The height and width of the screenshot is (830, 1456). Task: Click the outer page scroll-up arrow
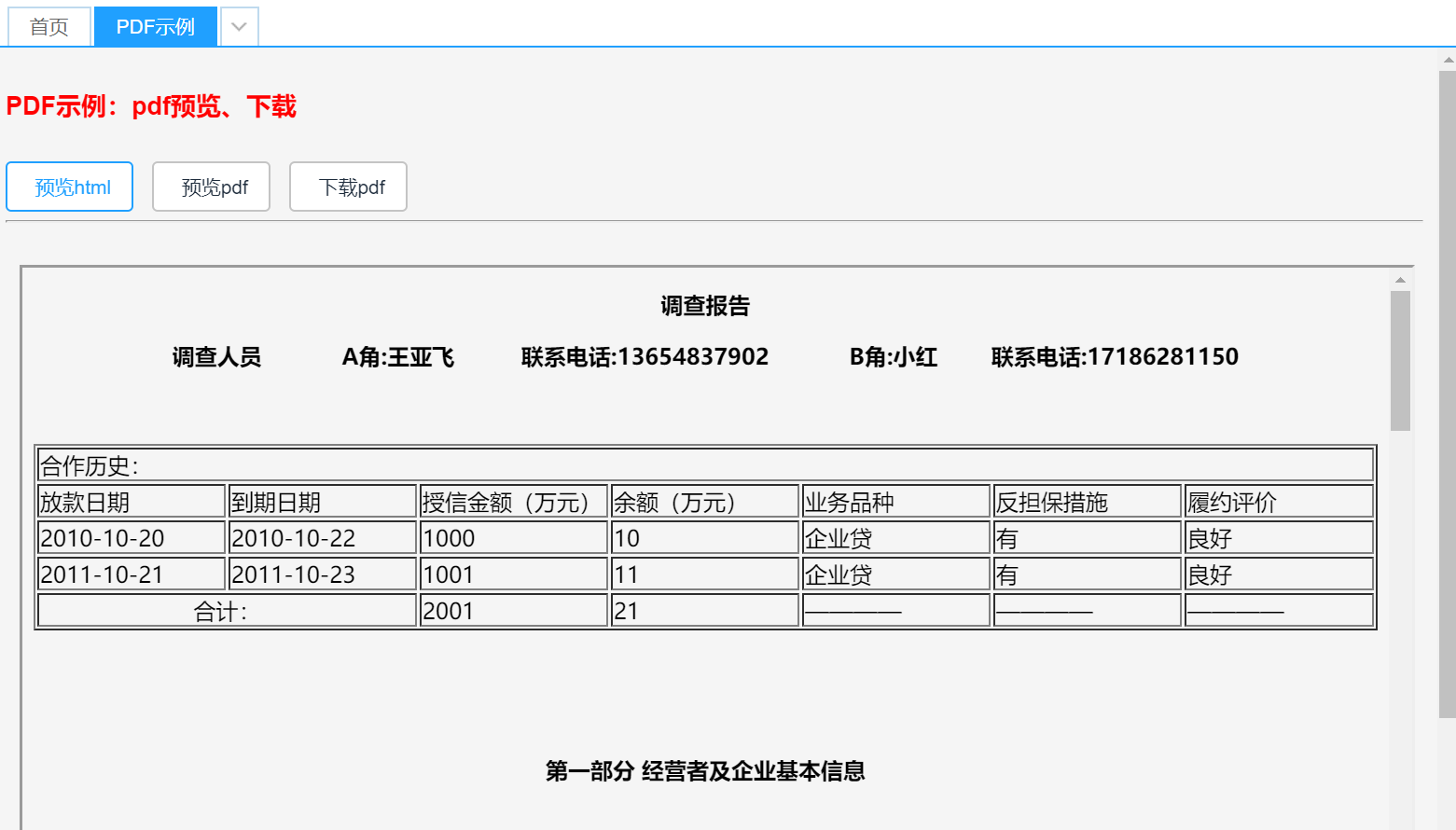pos(1448,60)
